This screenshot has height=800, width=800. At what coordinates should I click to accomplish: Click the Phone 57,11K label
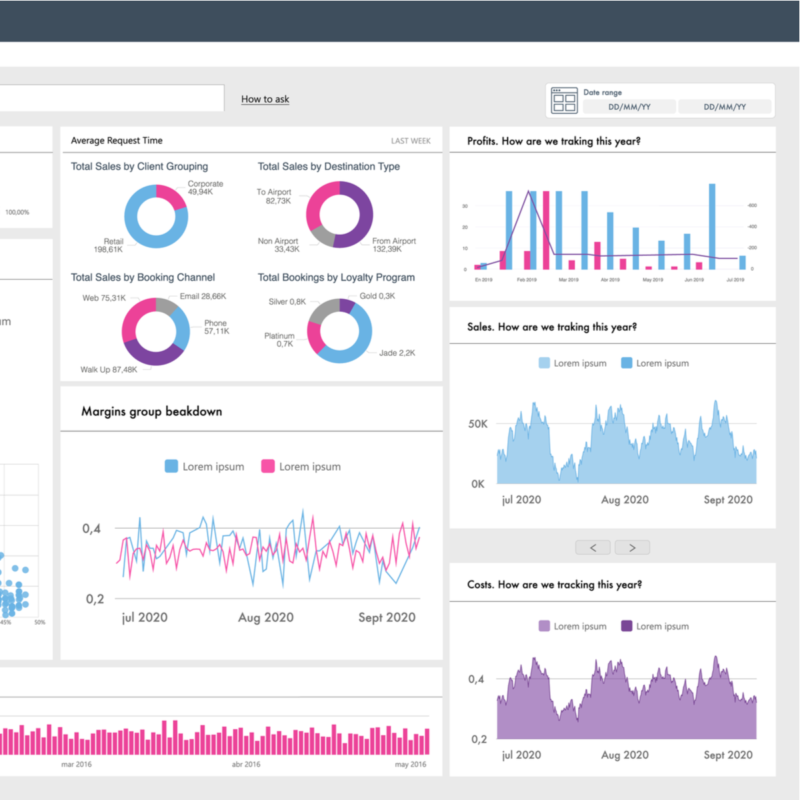tap(216, 327)
